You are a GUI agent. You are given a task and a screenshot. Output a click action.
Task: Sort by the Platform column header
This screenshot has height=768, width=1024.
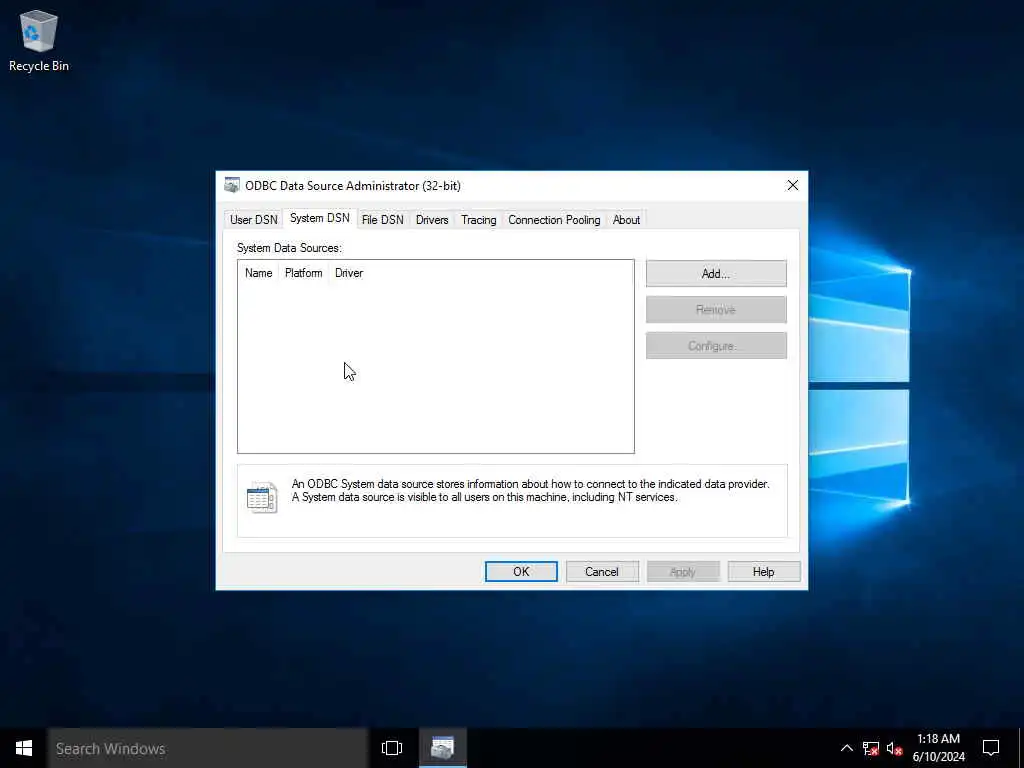click(304, 273)
